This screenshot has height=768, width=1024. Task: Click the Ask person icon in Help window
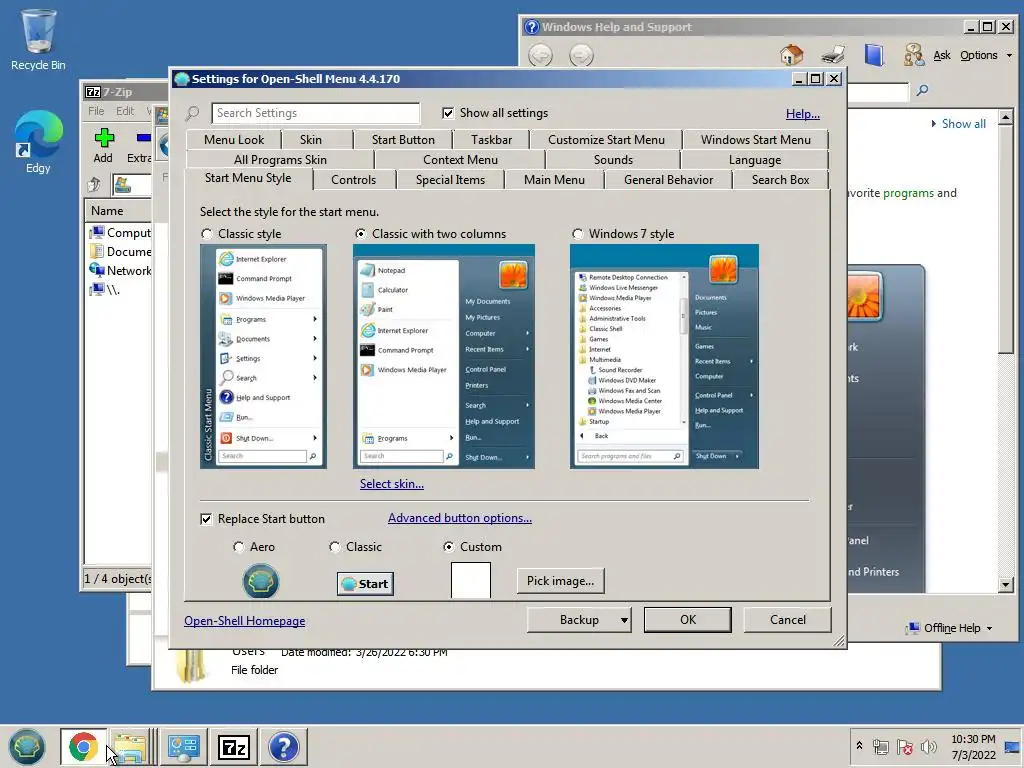(x=914, y=56)
